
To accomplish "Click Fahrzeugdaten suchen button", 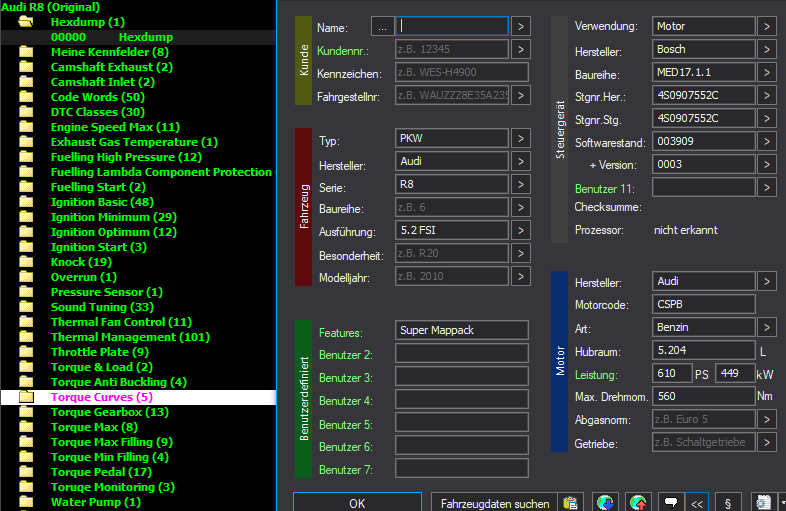I will click(x=495, y=502).
